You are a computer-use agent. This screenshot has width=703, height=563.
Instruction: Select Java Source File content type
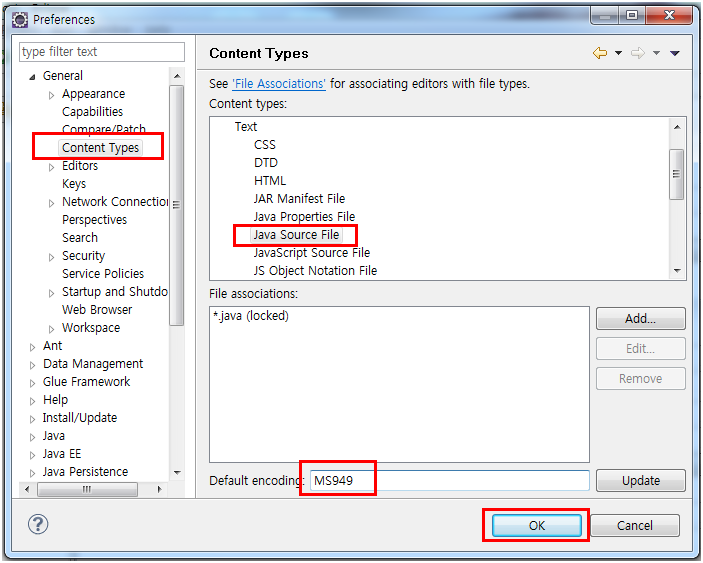click(x=296, y=235)
